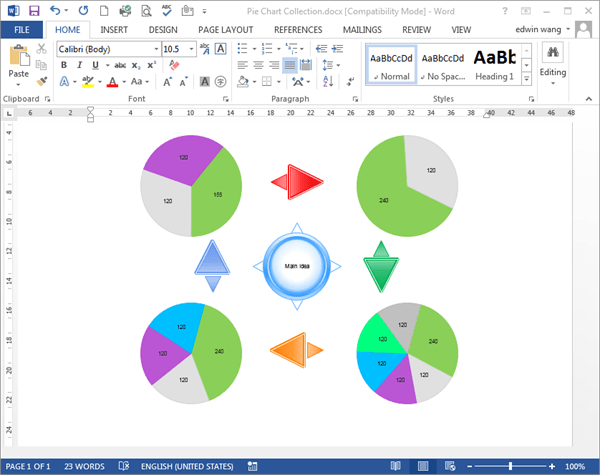Open the 23 WORDS word count dialog
Screen dimensions: 600x475
[x=84, y=466]
